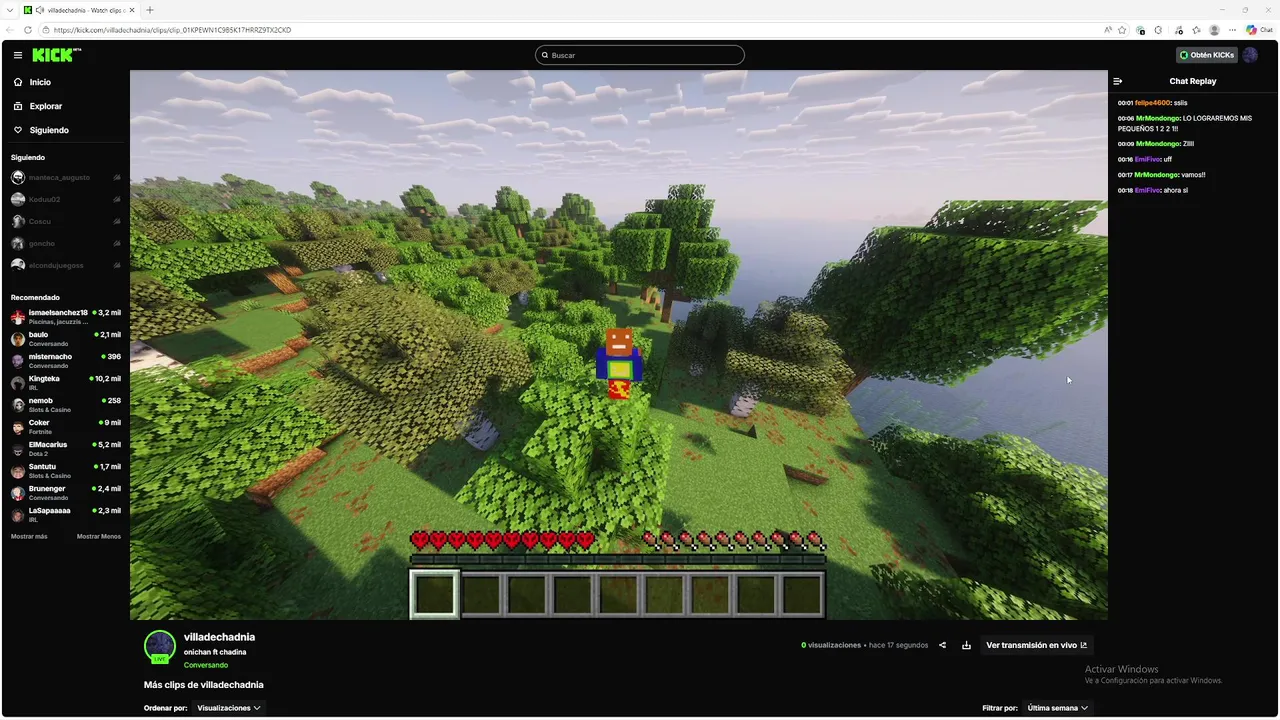The height and width of the screenshot is (720, 1280).
Task: Reload the page in browser
Action: tap(28, 30)
